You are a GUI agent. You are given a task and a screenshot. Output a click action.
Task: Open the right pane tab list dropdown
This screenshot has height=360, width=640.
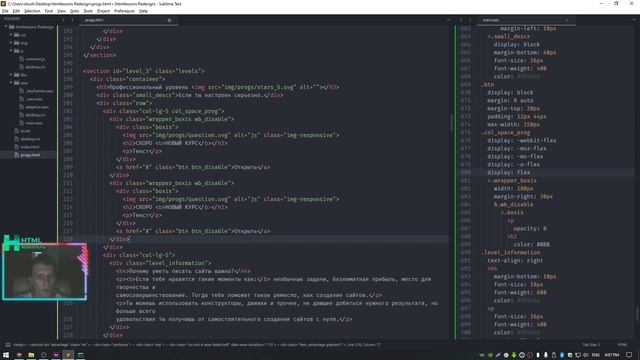pos(634,20)
